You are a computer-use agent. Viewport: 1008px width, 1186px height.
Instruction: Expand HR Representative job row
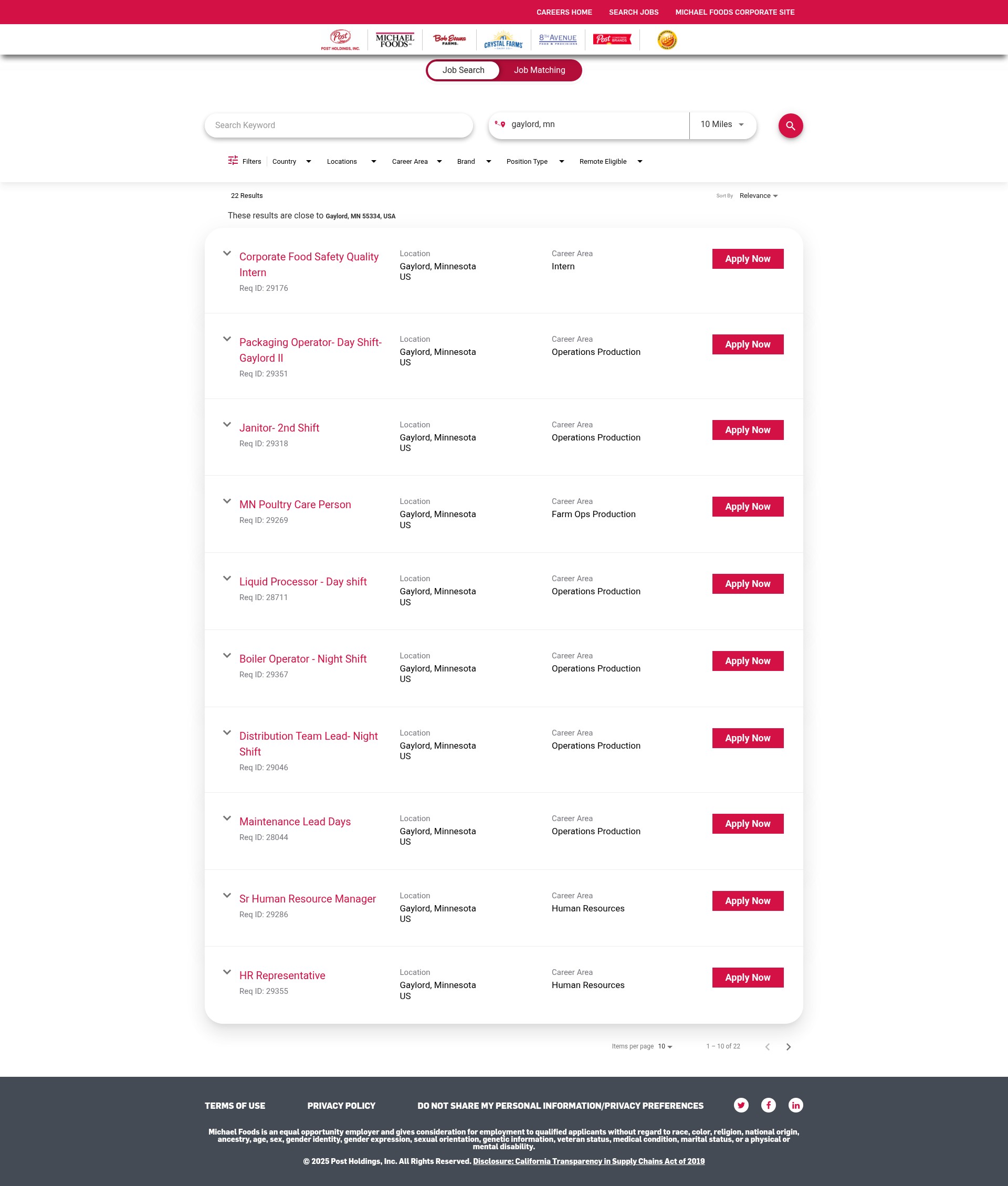[x=227, y=972]
